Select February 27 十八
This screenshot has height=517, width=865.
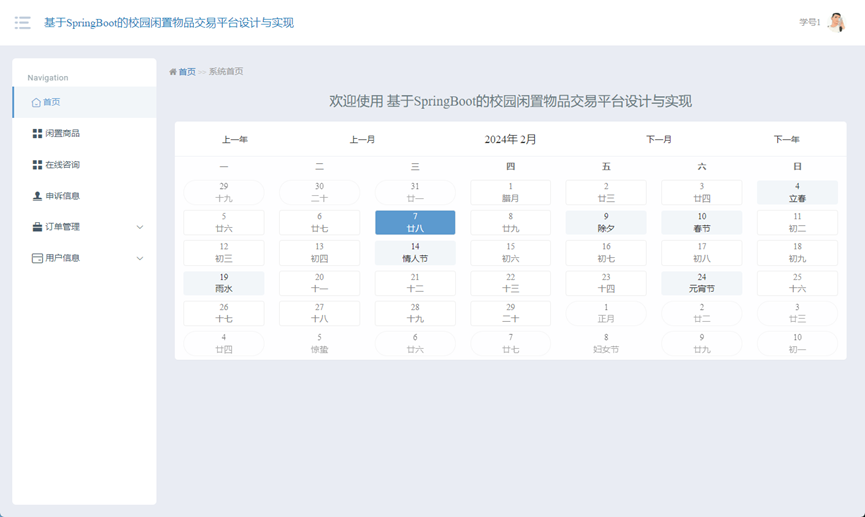pos(319,313)
